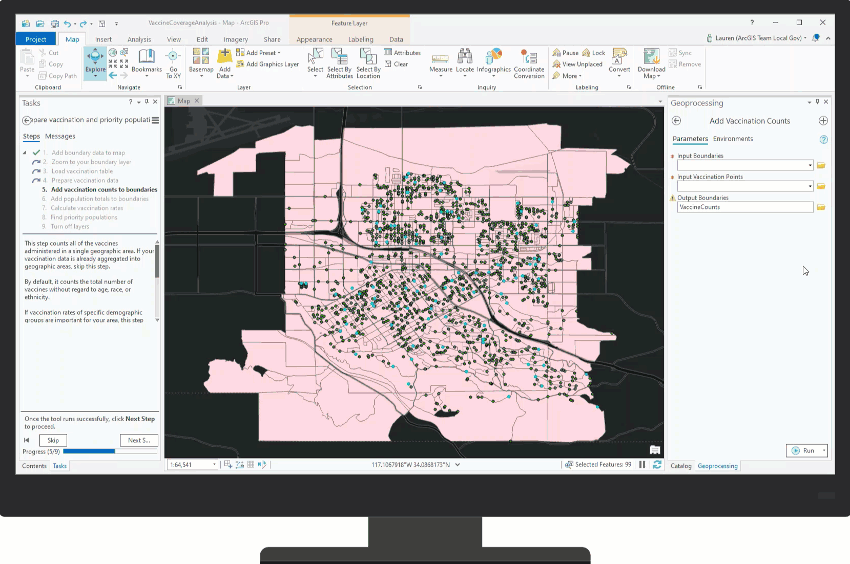Click the Run button

click(804, 451)
